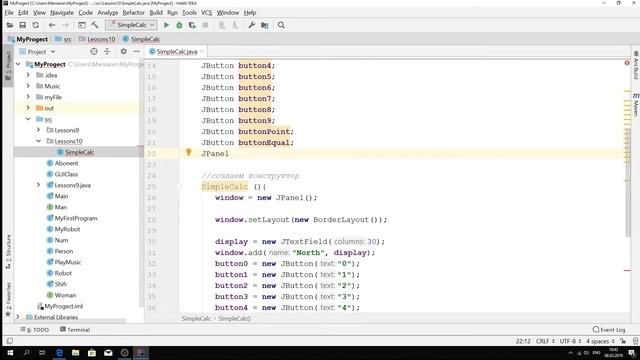Select MyProgect.iml file
640x360 pixels.
tap(60, 306)
